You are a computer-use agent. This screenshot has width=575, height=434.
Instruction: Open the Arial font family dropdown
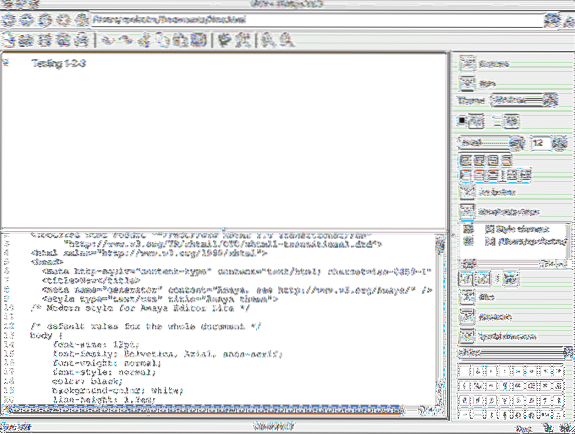click(x=491, y=143)
